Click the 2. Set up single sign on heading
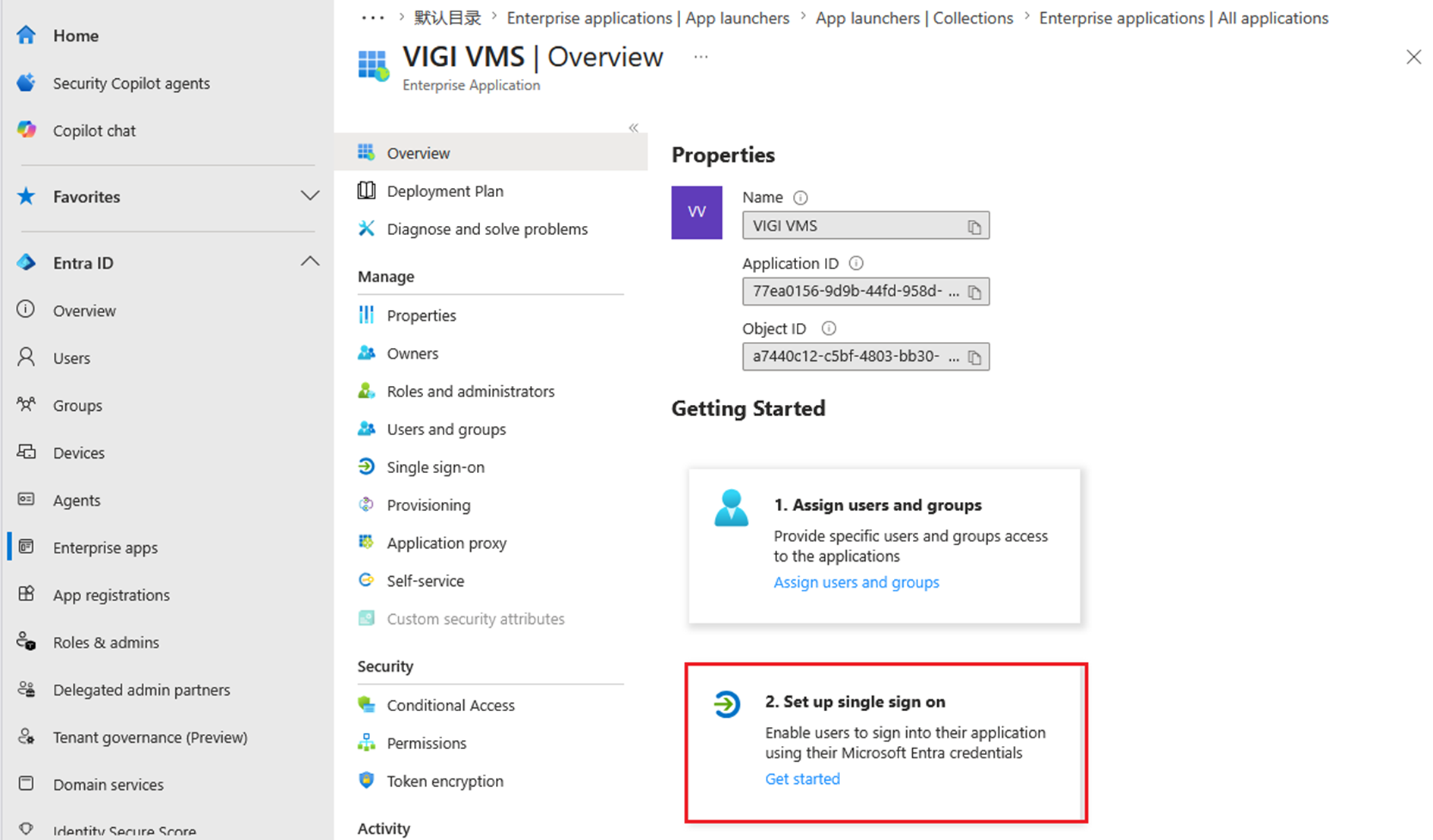 [854, 701]
